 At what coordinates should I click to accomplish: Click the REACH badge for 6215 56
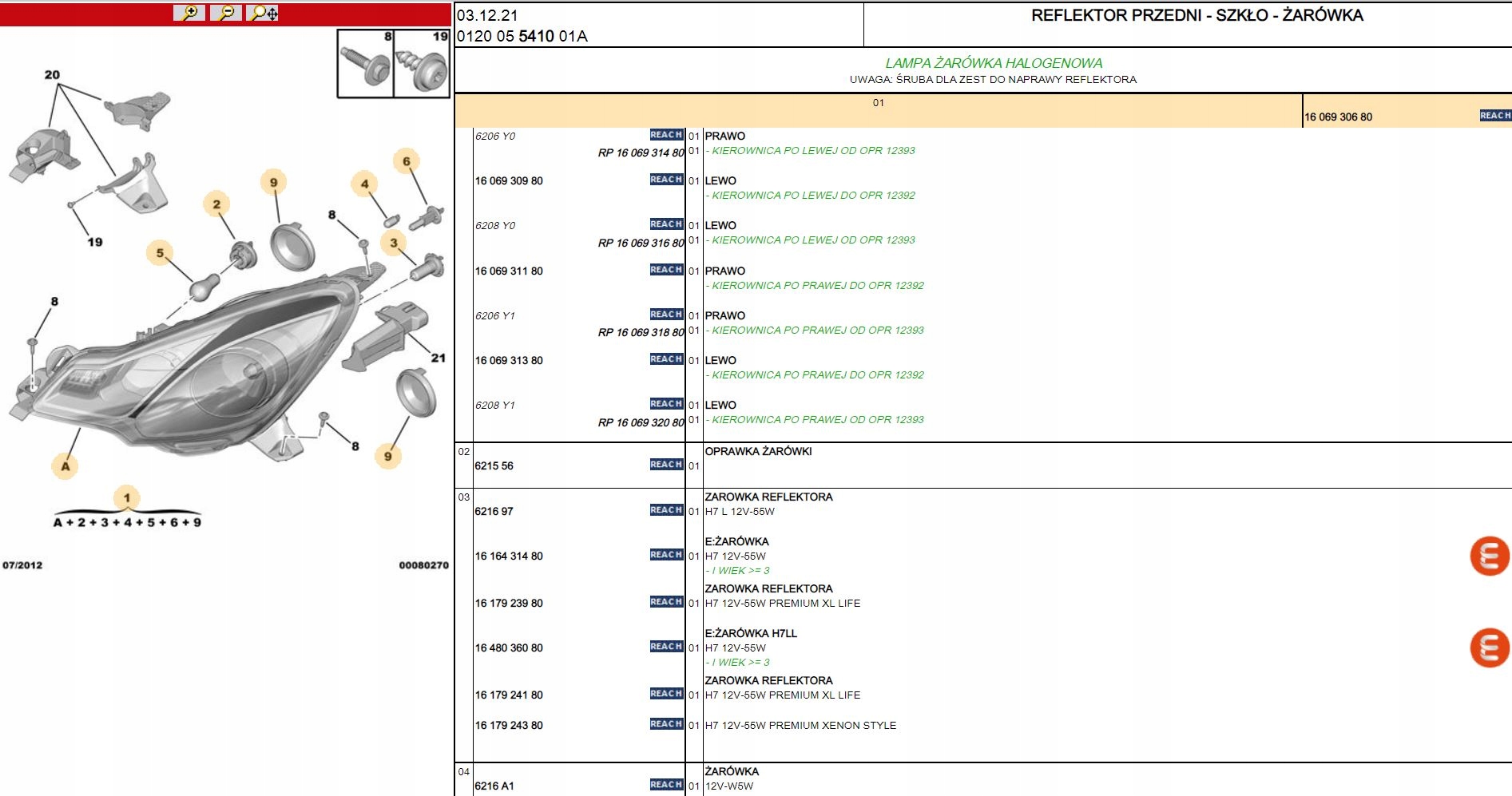pos(666,465)
